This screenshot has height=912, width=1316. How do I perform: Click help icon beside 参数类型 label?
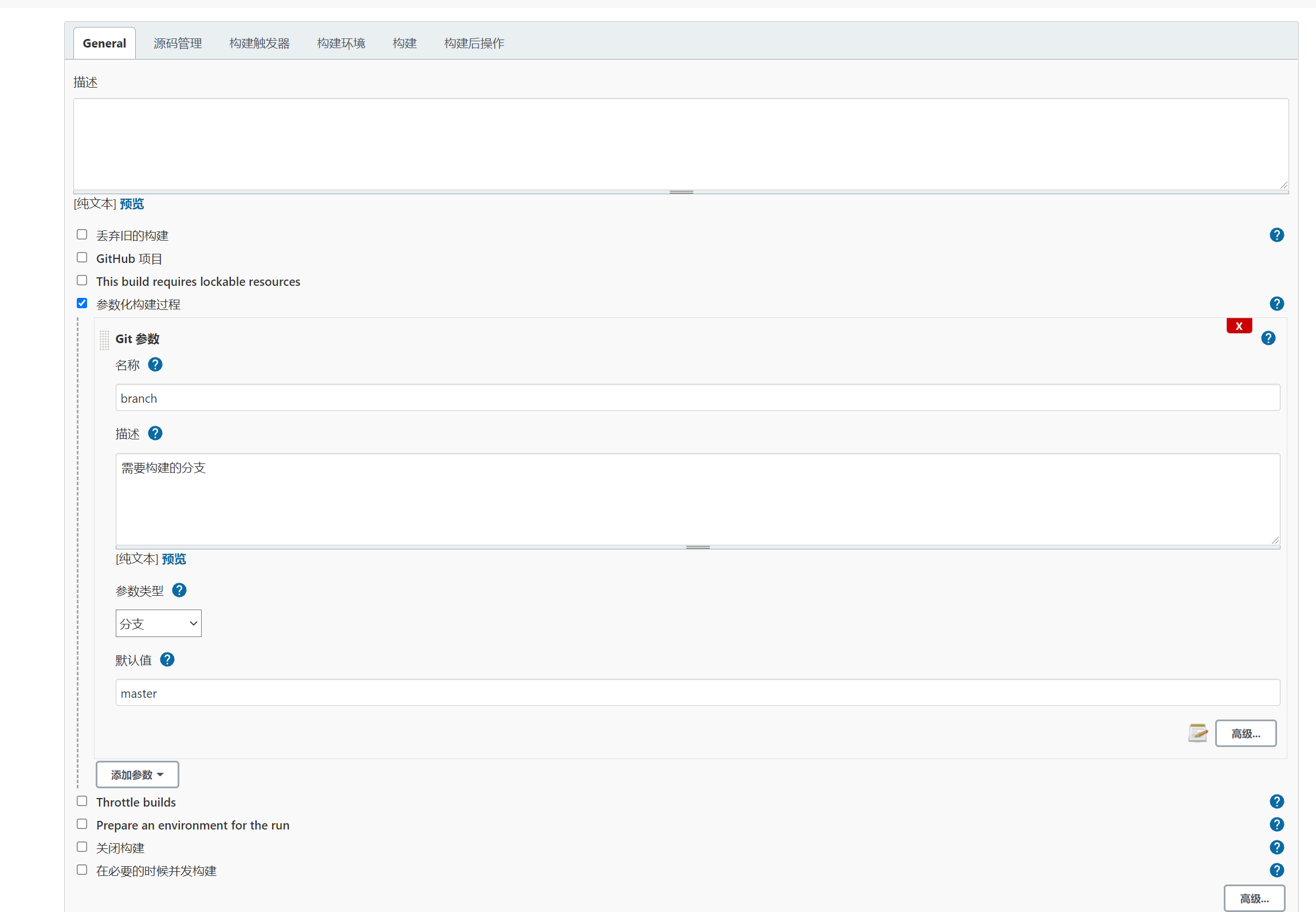179,590
